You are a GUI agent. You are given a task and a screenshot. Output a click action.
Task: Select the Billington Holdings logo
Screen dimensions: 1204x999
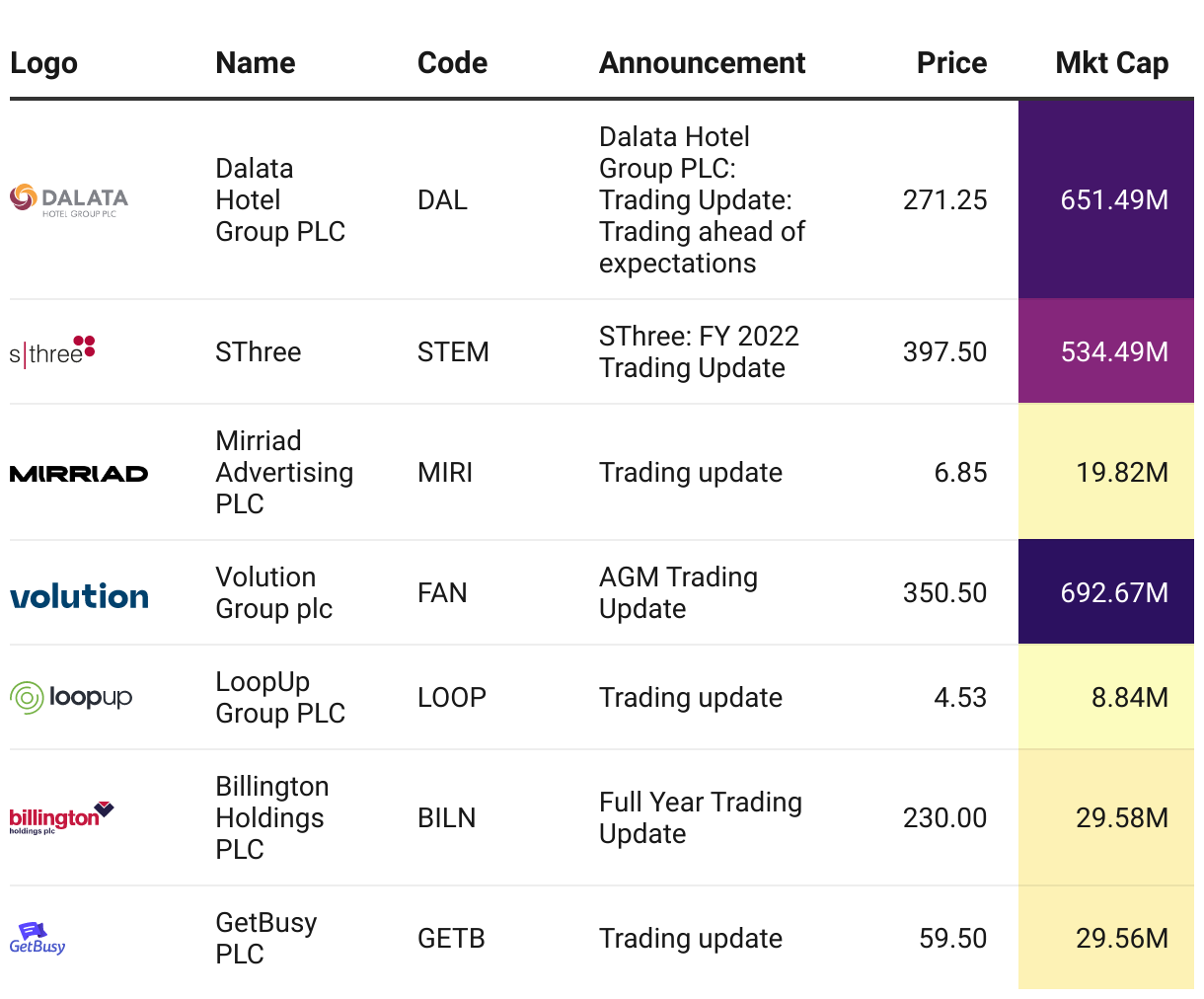tap(62, 818)
